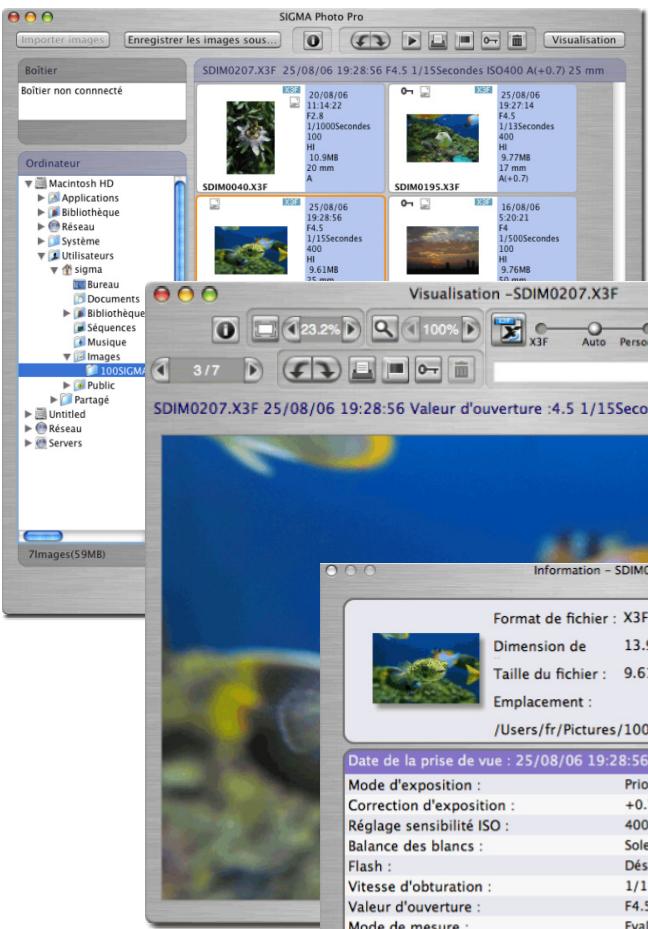This screenshot has width=648, height=929.
Task: Print image from Visualisation window toolbar
Action: click(x=362, y=370)
